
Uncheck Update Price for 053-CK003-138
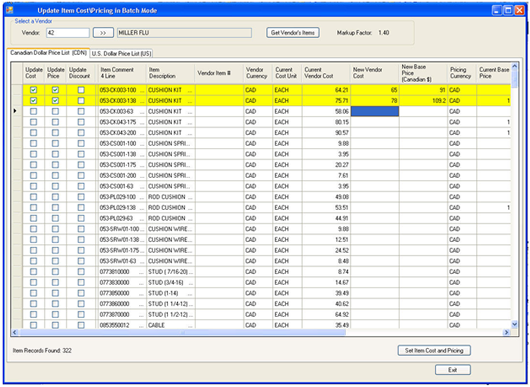point(55,101)
